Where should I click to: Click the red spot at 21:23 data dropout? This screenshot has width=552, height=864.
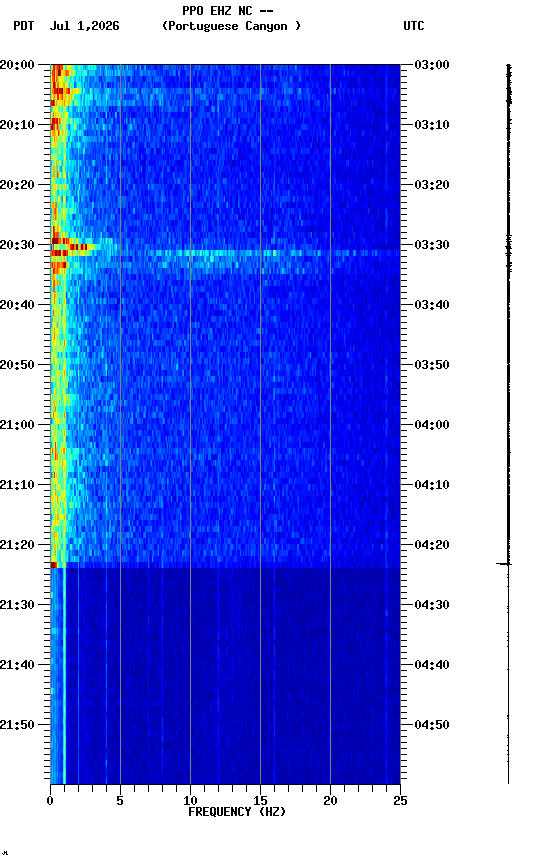coord(54,565)
